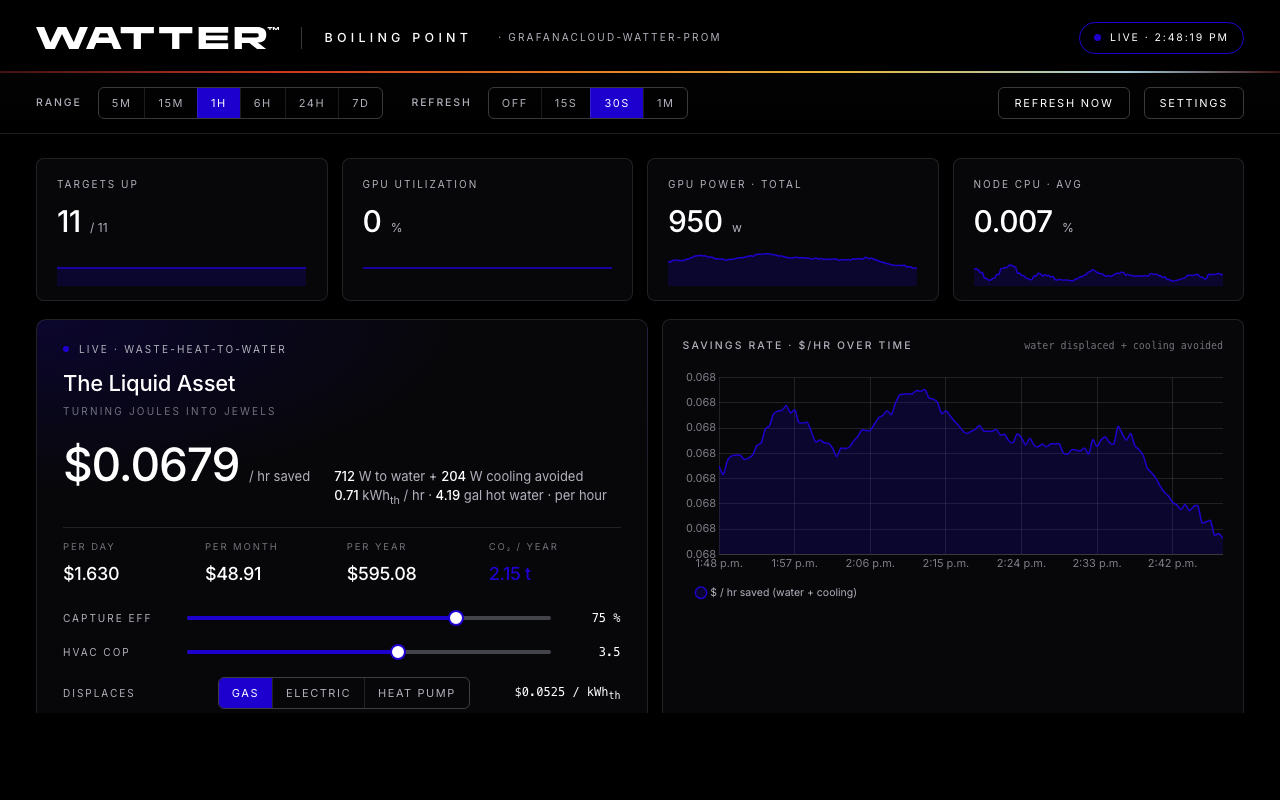Set range to 5M

(121, 103)
